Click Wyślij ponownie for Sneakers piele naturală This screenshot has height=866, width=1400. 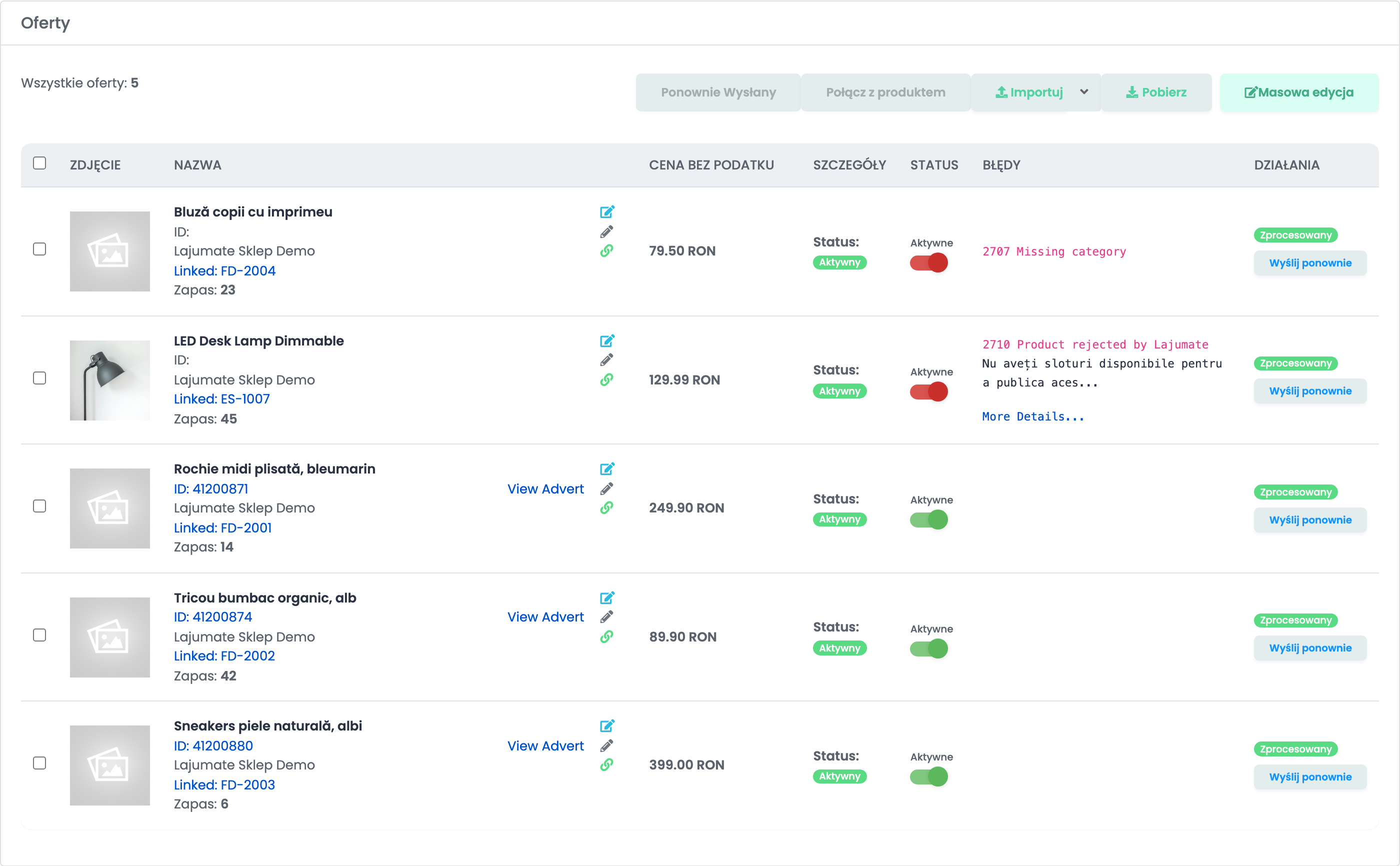[1310, 777]
